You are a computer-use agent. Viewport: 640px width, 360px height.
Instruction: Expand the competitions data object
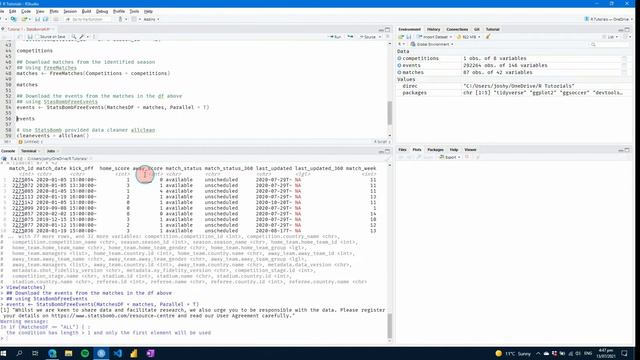click(399, 58)
